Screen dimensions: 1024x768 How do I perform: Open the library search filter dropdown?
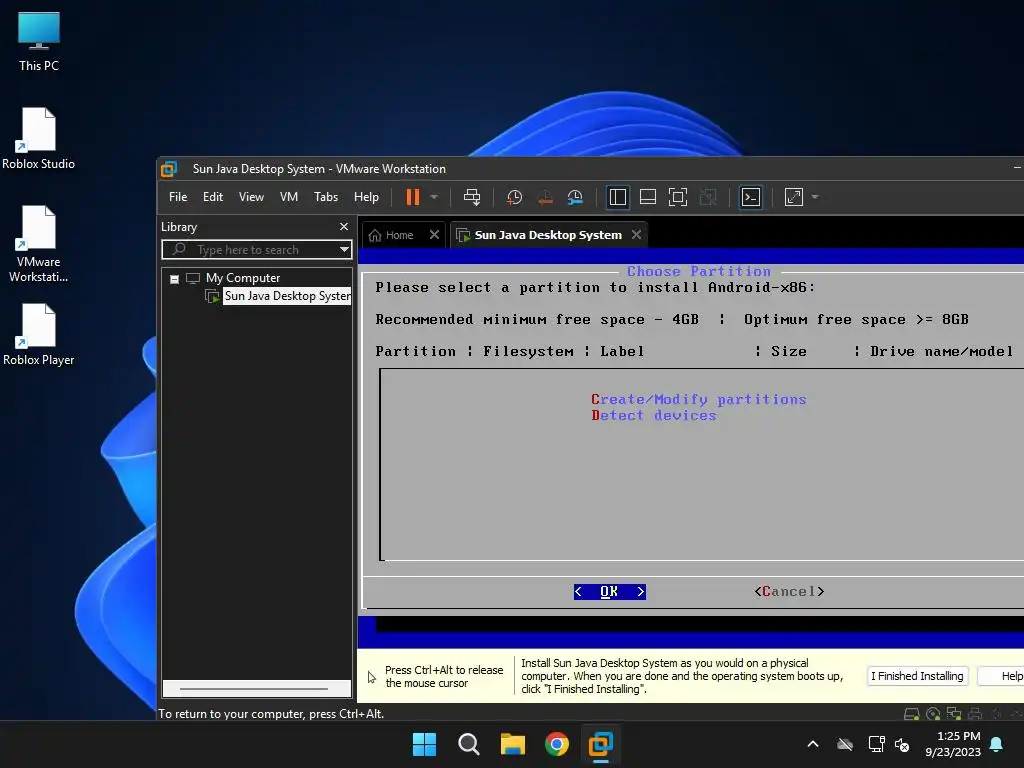tap(344, 249)
